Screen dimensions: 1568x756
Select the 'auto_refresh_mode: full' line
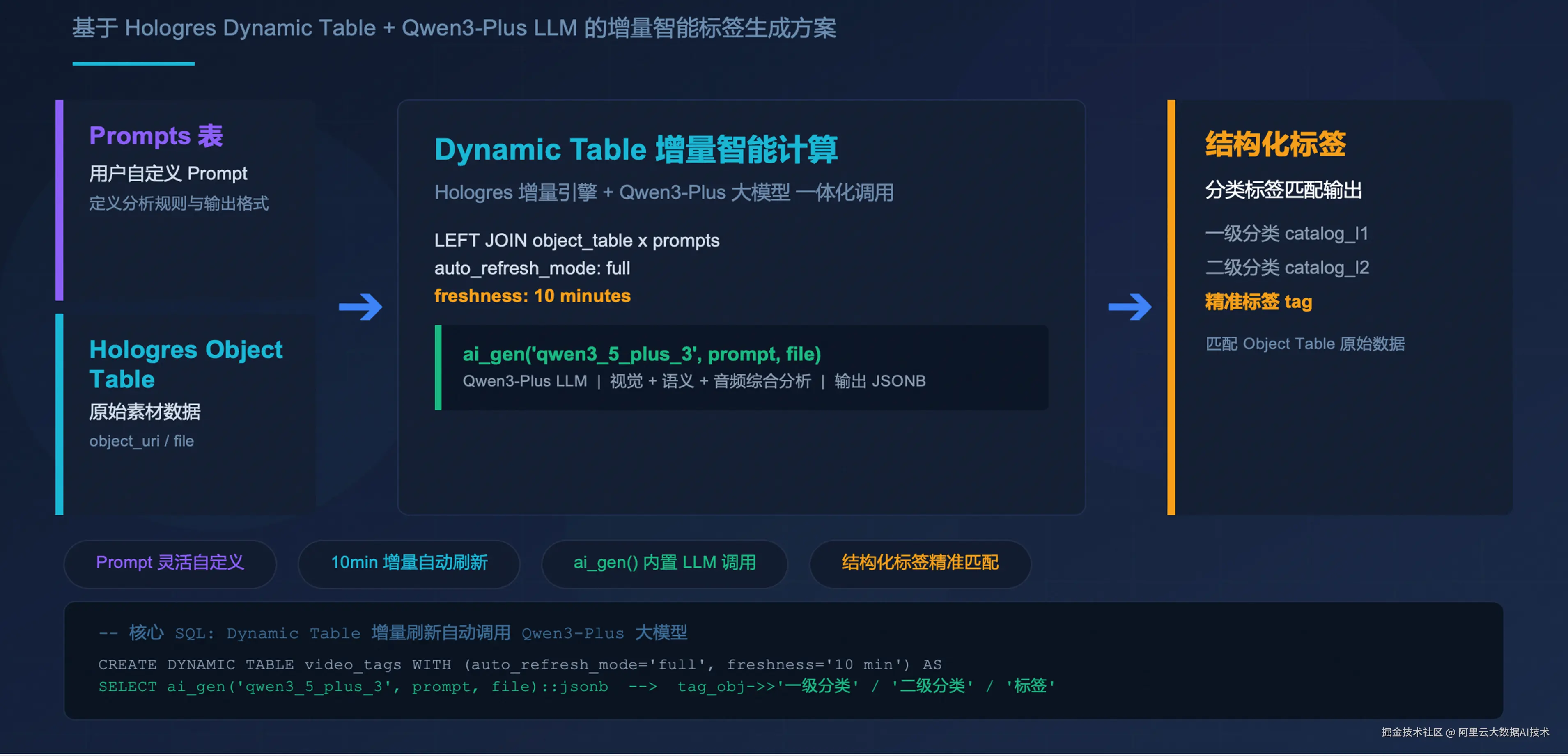click(x=532, y=268)
